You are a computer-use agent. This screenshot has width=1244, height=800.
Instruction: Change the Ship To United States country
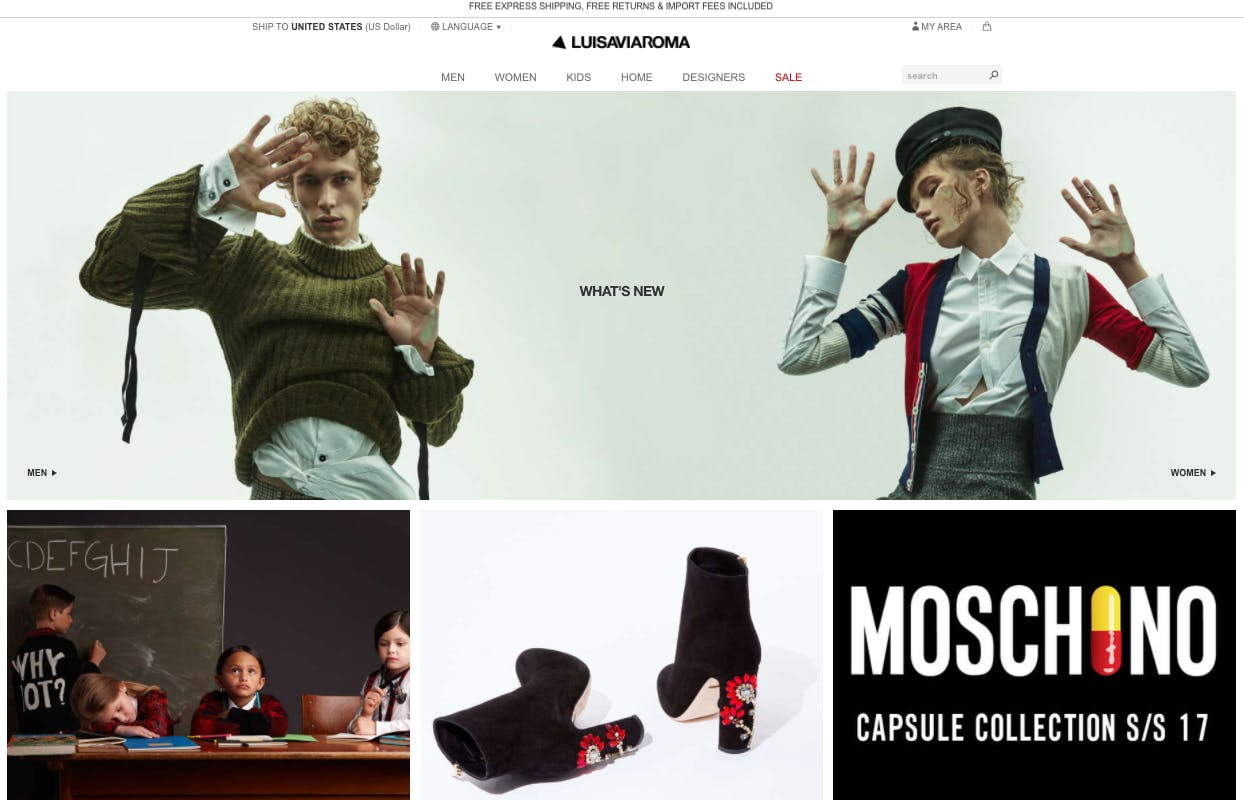331,27
